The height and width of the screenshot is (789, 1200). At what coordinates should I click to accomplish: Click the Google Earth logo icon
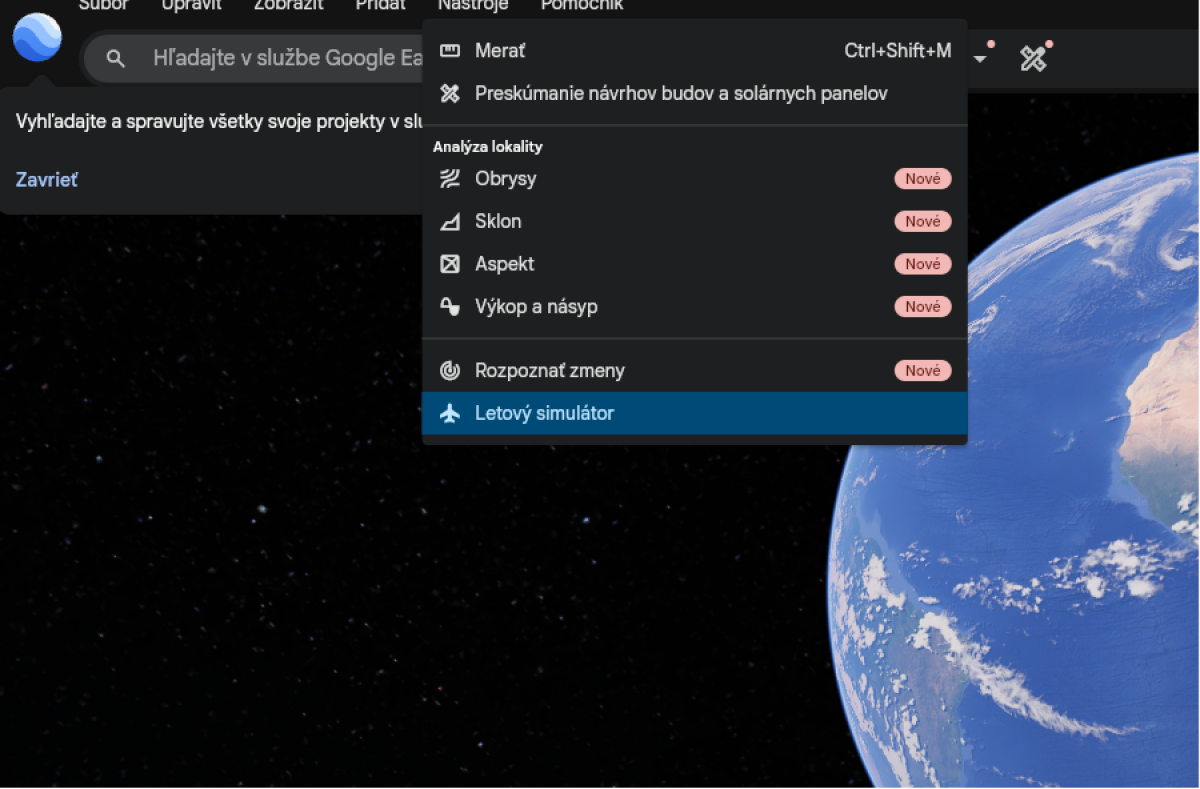37,37
